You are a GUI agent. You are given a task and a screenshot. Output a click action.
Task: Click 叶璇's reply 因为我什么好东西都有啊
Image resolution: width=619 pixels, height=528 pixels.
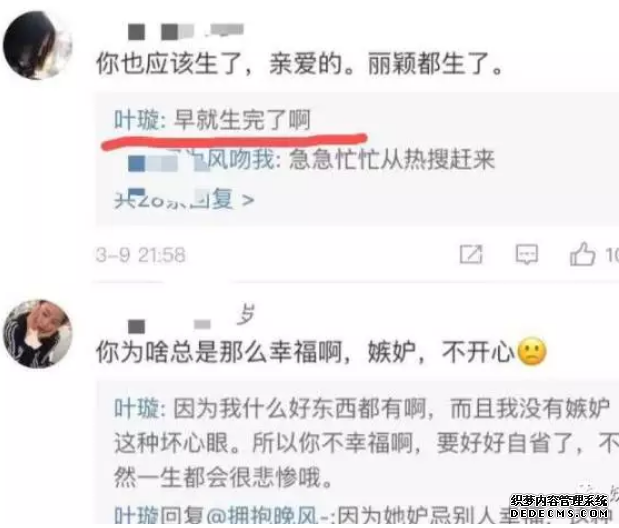point(300,408)
